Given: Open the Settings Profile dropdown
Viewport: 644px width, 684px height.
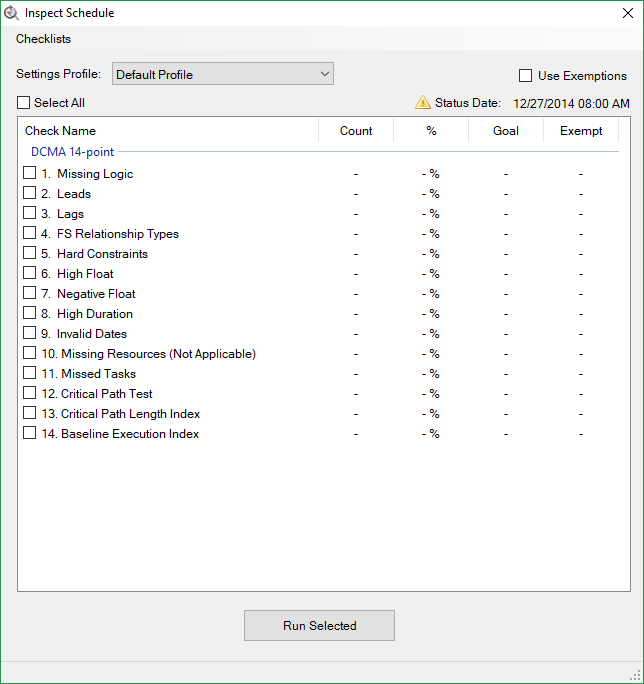Looking at the screenshot, I should (222, 74).
